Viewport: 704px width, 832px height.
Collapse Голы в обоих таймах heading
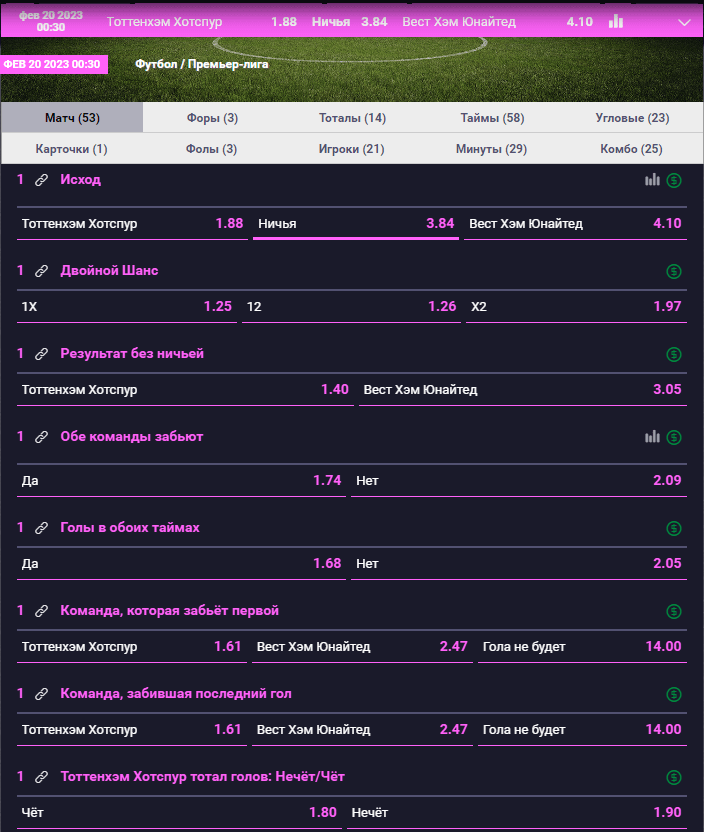[130, 527]
